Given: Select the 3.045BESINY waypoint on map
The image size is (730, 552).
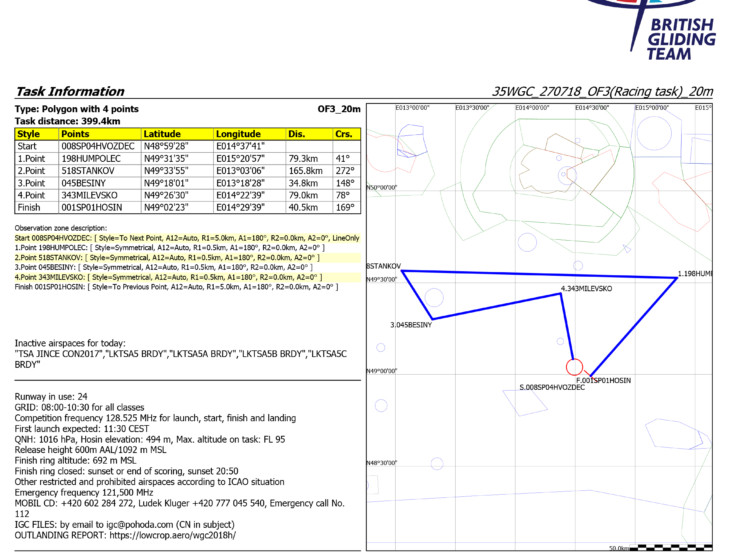Looking at the screenshot, I should [411, 325].
